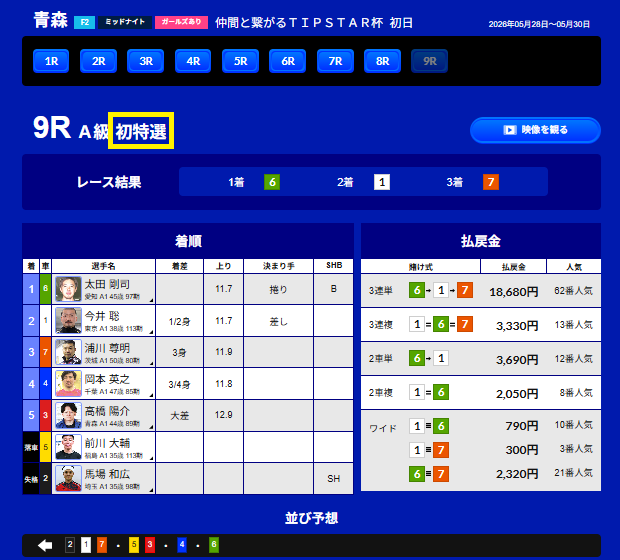Click red car 3 in 並び予想 lineup

[150, 545]
